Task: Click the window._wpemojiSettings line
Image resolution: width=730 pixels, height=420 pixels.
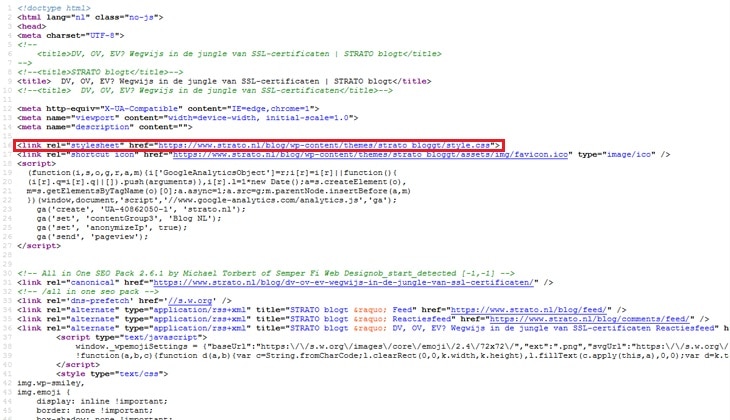Action: (x=401, y=346)
